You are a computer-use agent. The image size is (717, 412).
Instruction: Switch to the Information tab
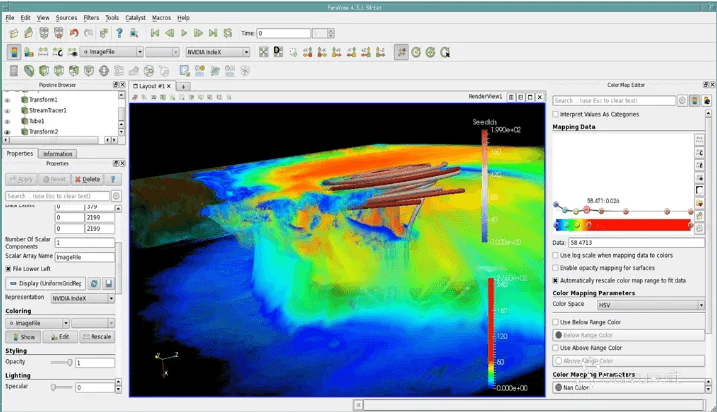pyautogui.click(x=57, y=154)
